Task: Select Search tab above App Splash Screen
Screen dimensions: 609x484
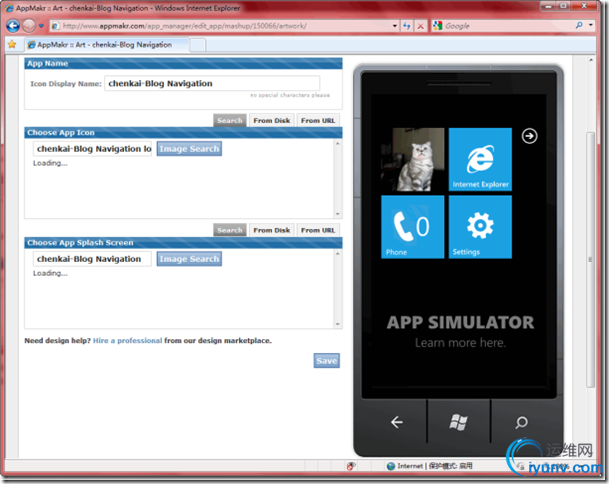Action: [230, 230]
